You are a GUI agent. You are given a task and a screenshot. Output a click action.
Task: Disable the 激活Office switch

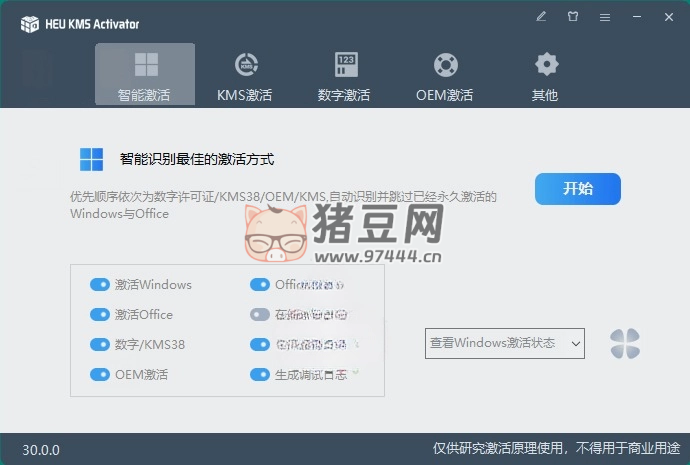99,315
